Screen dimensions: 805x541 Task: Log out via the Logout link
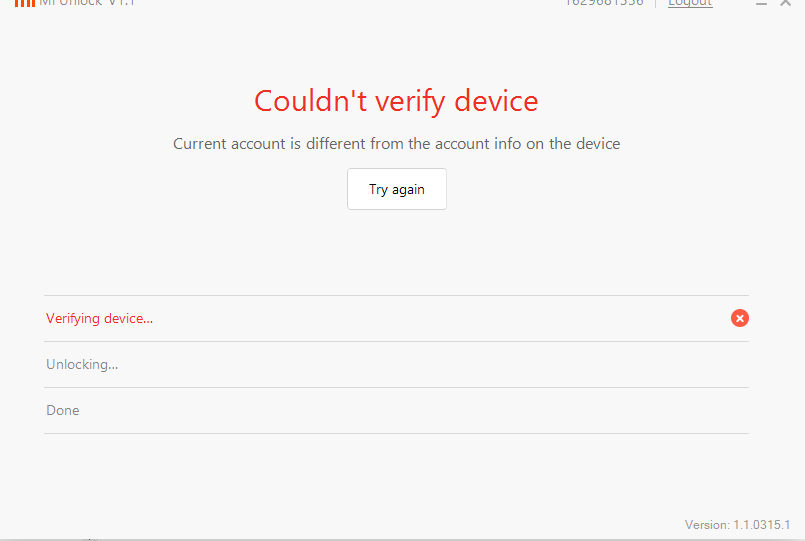pos(690,3)
